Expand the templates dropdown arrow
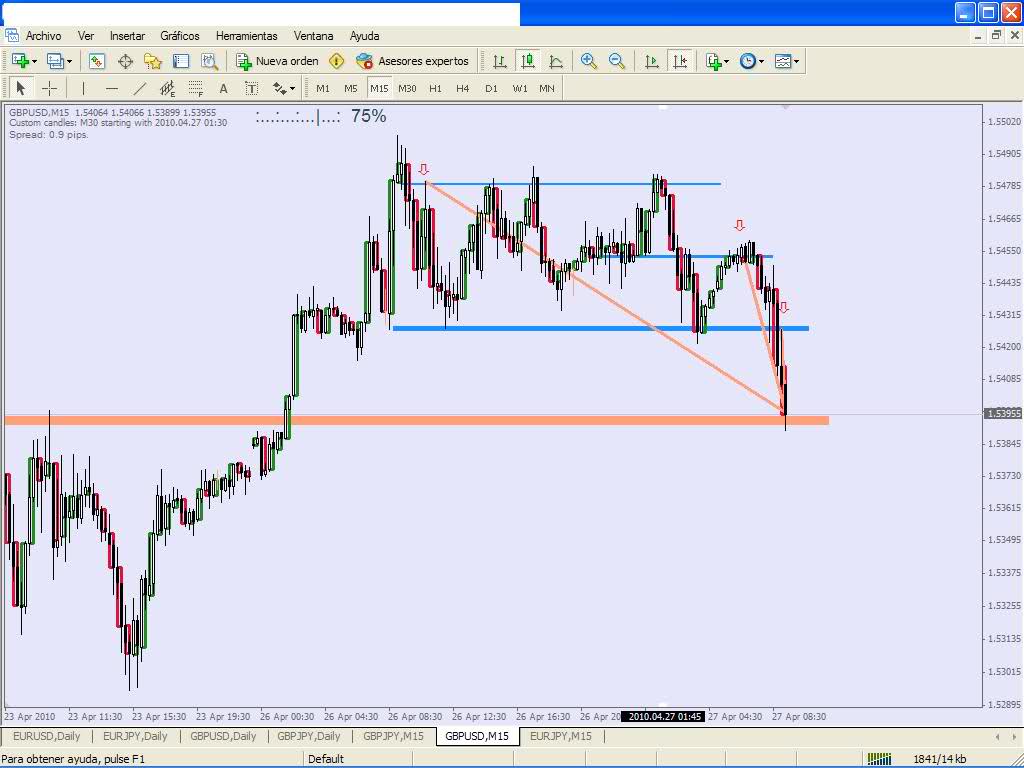Screen dimensions: 1024x768 tap(797, 62)
